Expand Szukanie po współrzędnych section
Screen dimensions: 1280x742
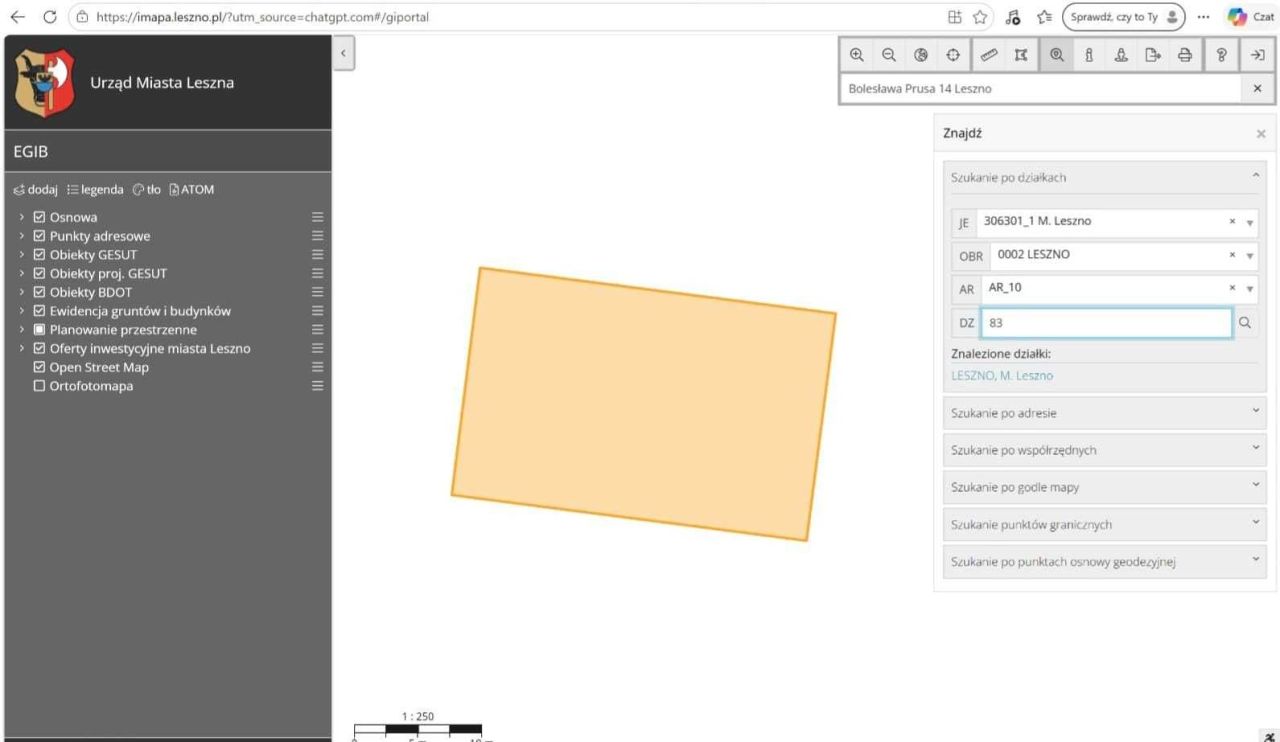point(1105,450)
